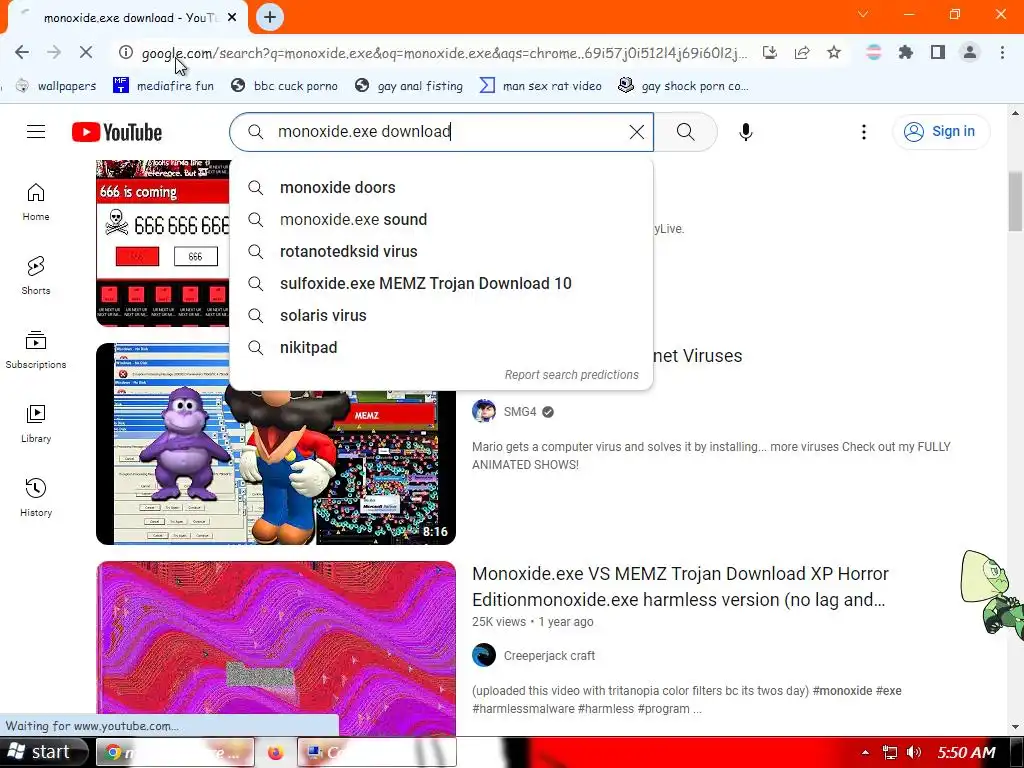Open SMG4 channel avatar

(x=484, y=411)
